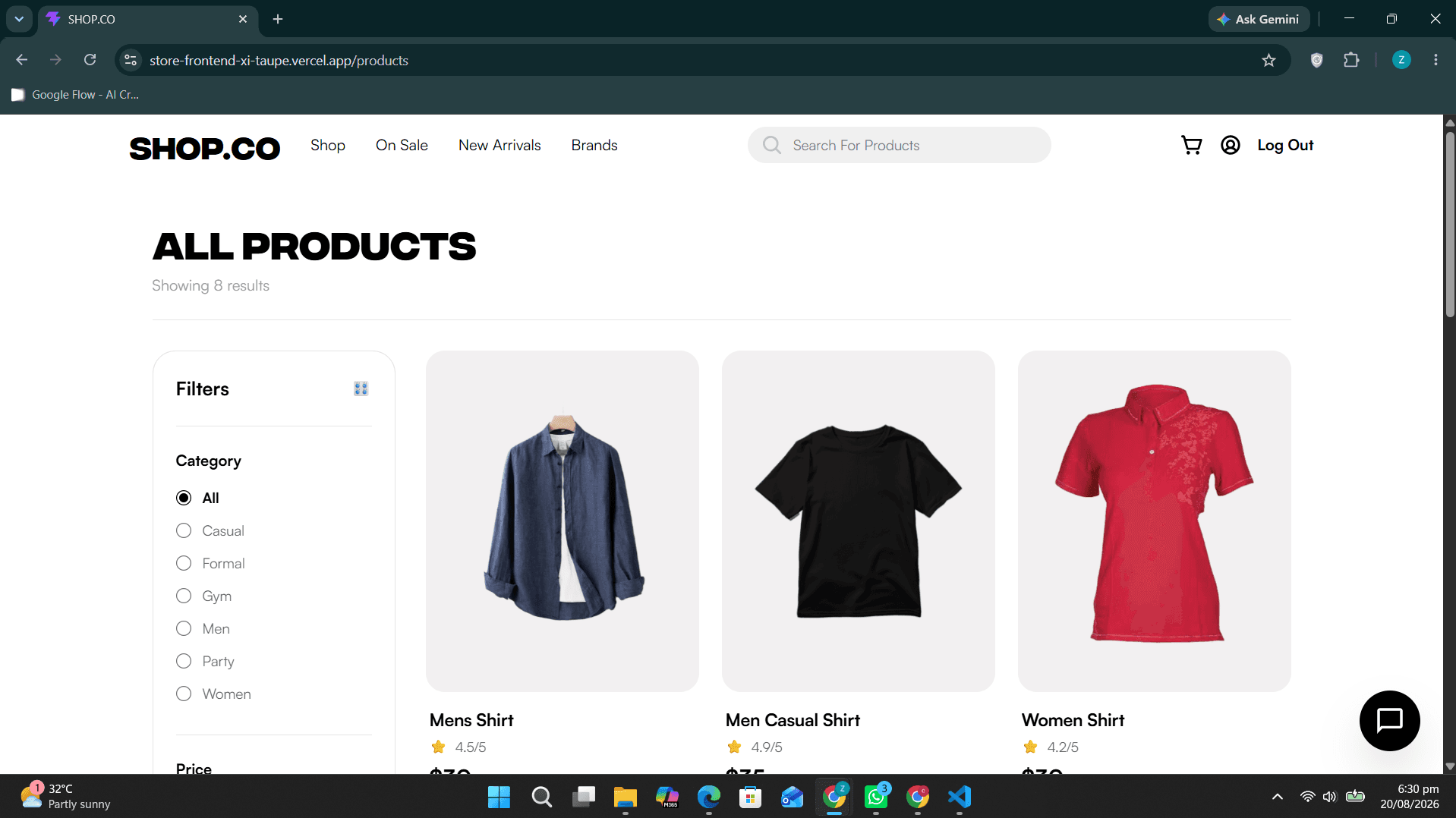1456x818 pixels.
Task: Click the SHOP.CO logo
Action: [205, 149]
